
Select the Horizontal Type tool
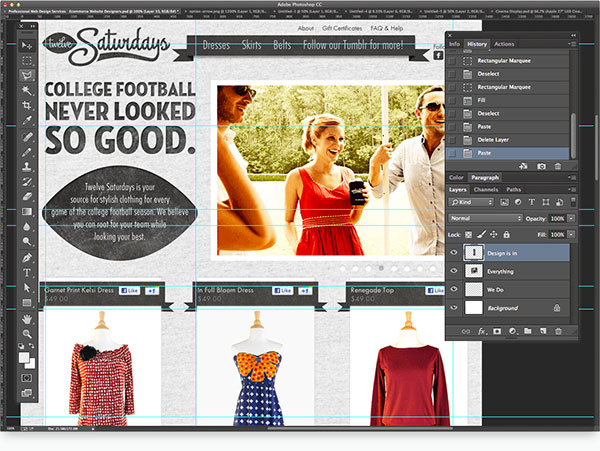[x=28, y=272]
